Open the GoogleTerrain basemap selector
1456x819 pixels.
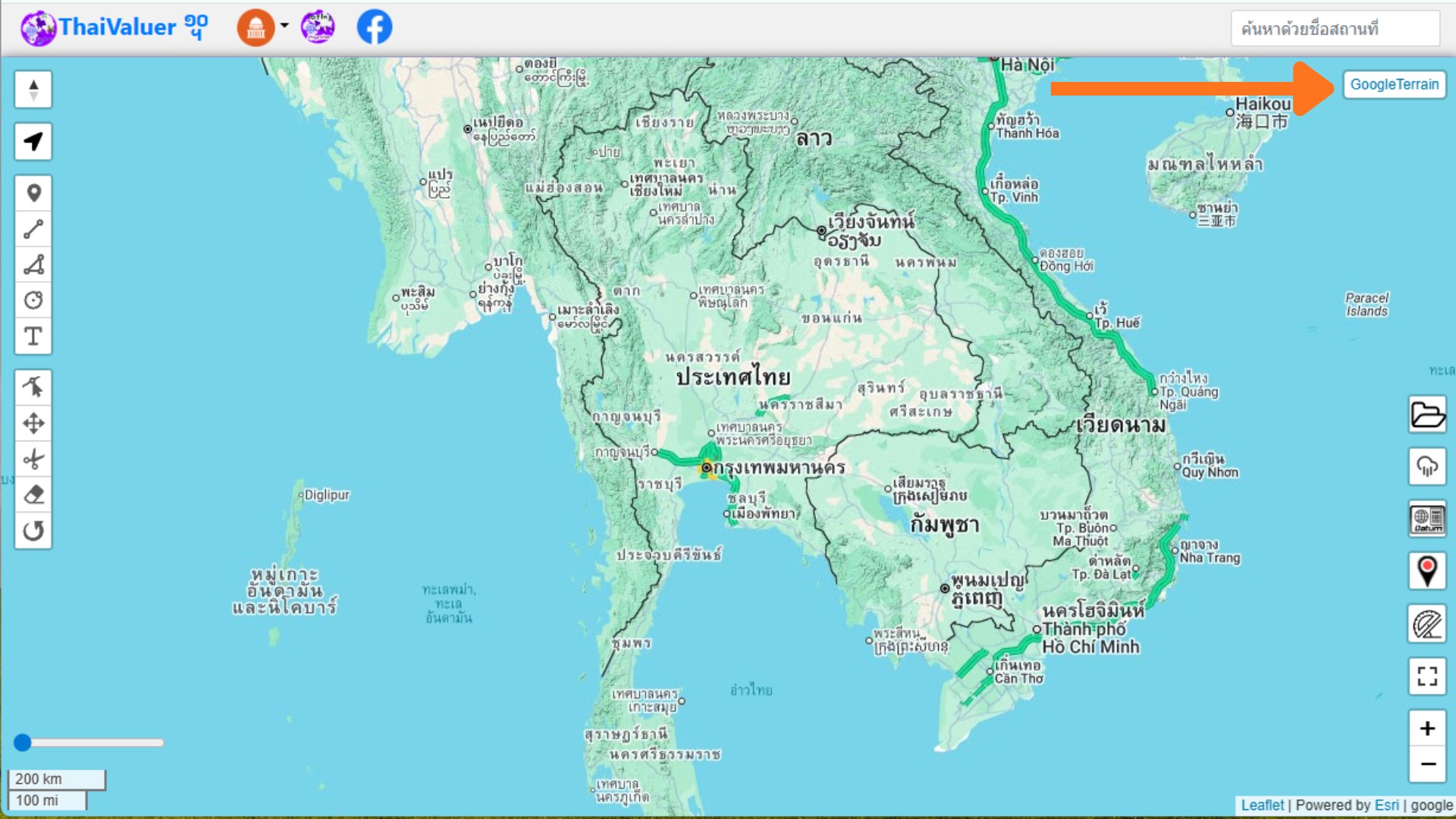(x=1394, y=84)
